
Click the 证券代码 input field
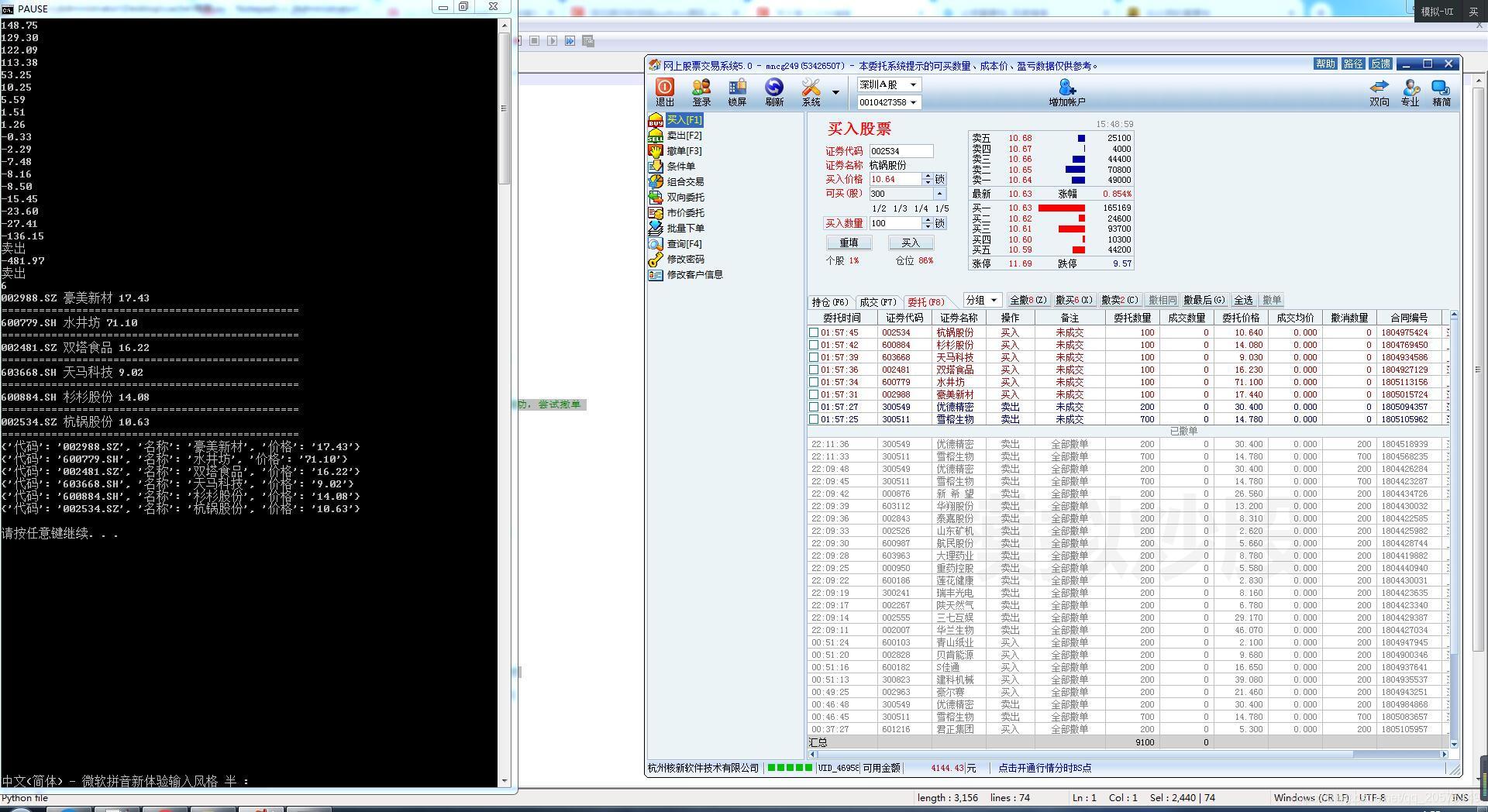(x=901, y=151)
